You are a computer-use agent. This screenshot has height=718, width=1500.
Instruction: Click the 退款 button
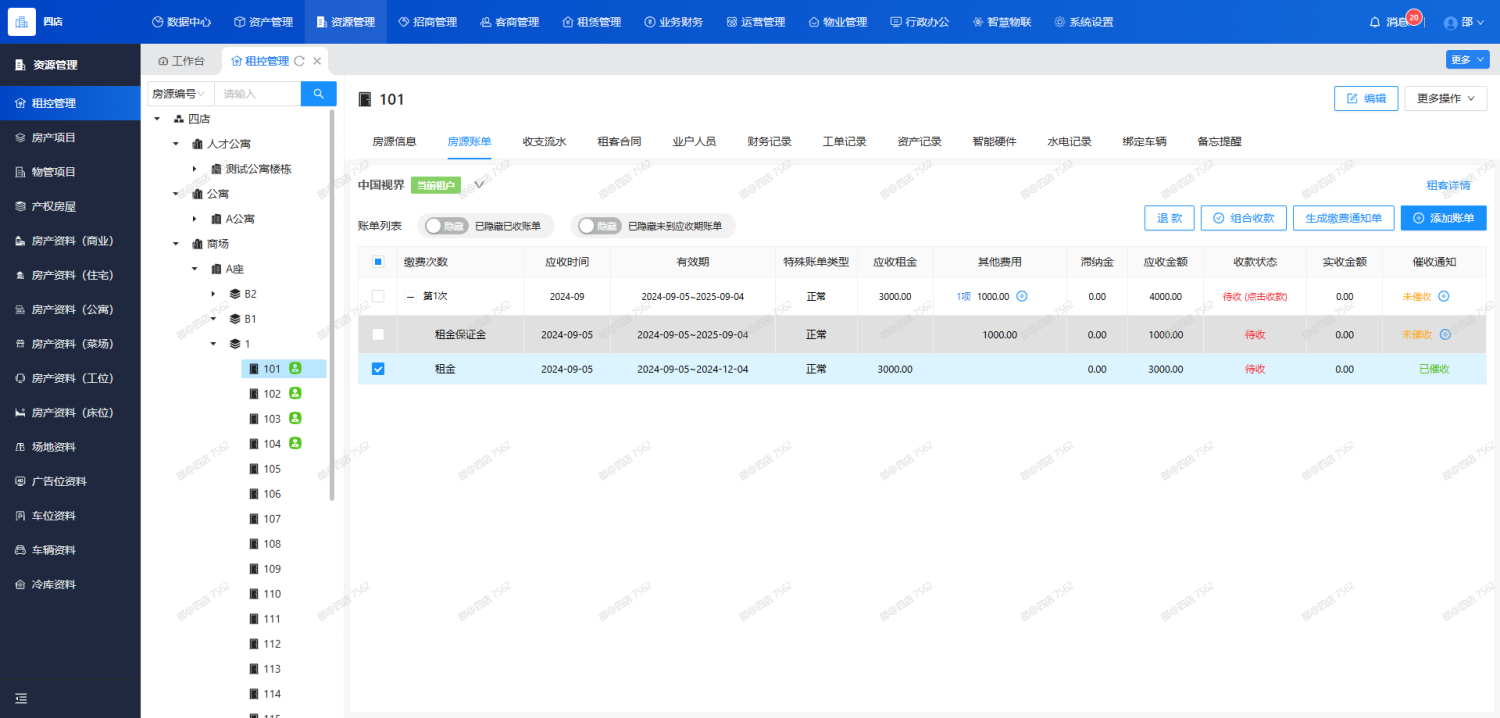1169,218
